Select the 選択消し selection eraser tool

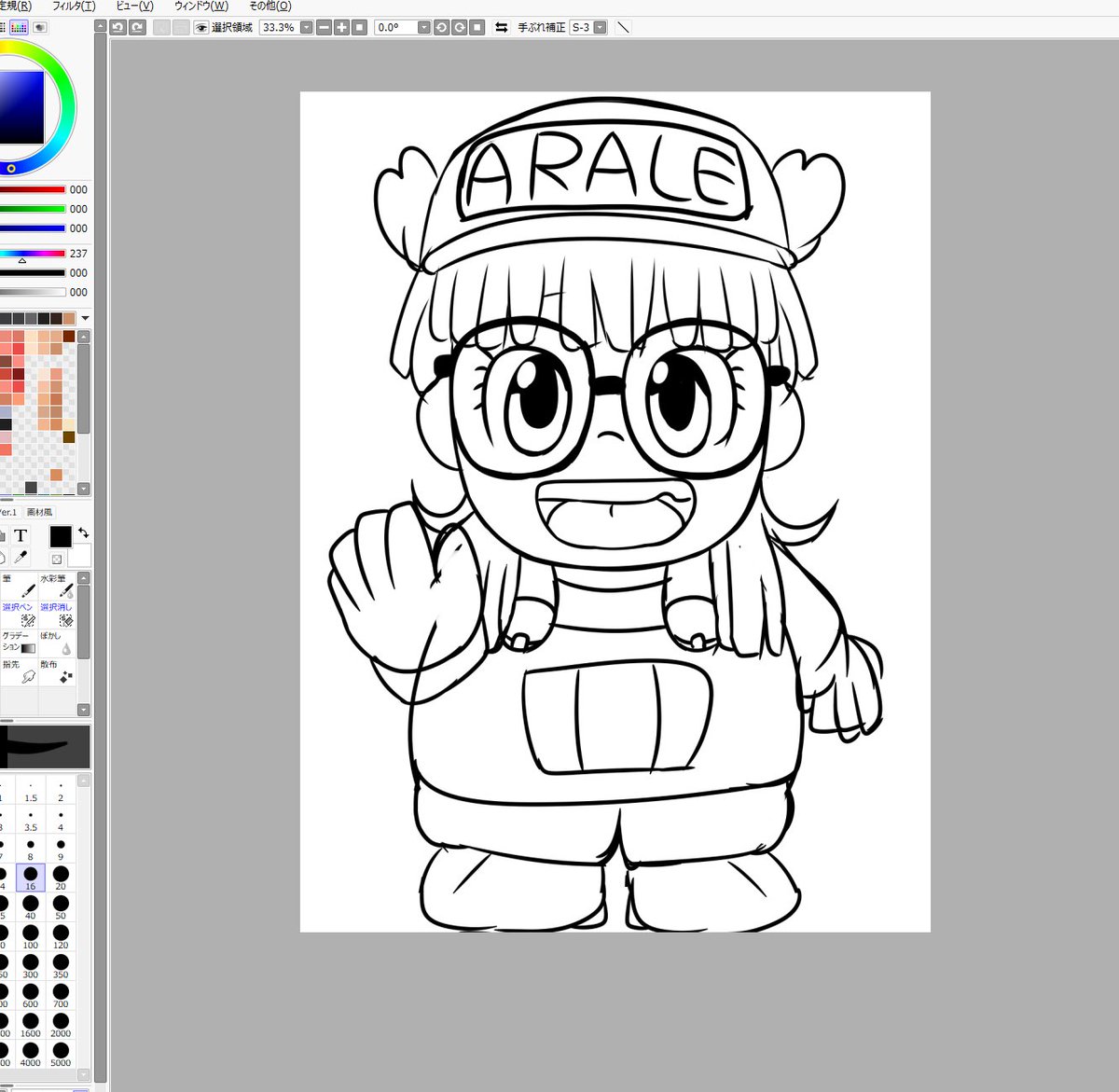56,614
